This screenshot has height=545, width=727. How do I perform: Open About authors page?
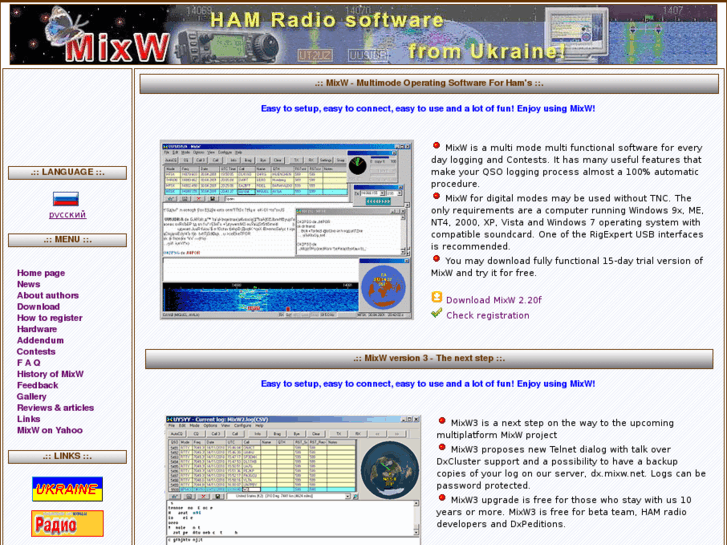[x=48, y=295]
